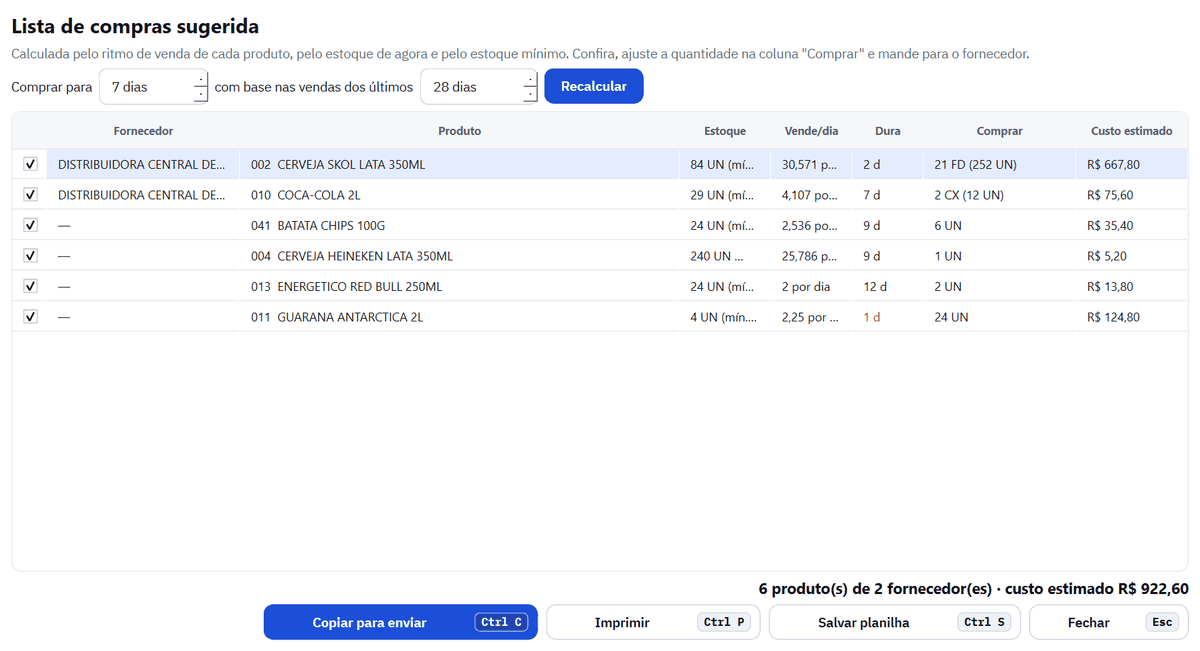
Task: Decrease the 'Comprar para' days spinner
Action: tap(201, 95)
